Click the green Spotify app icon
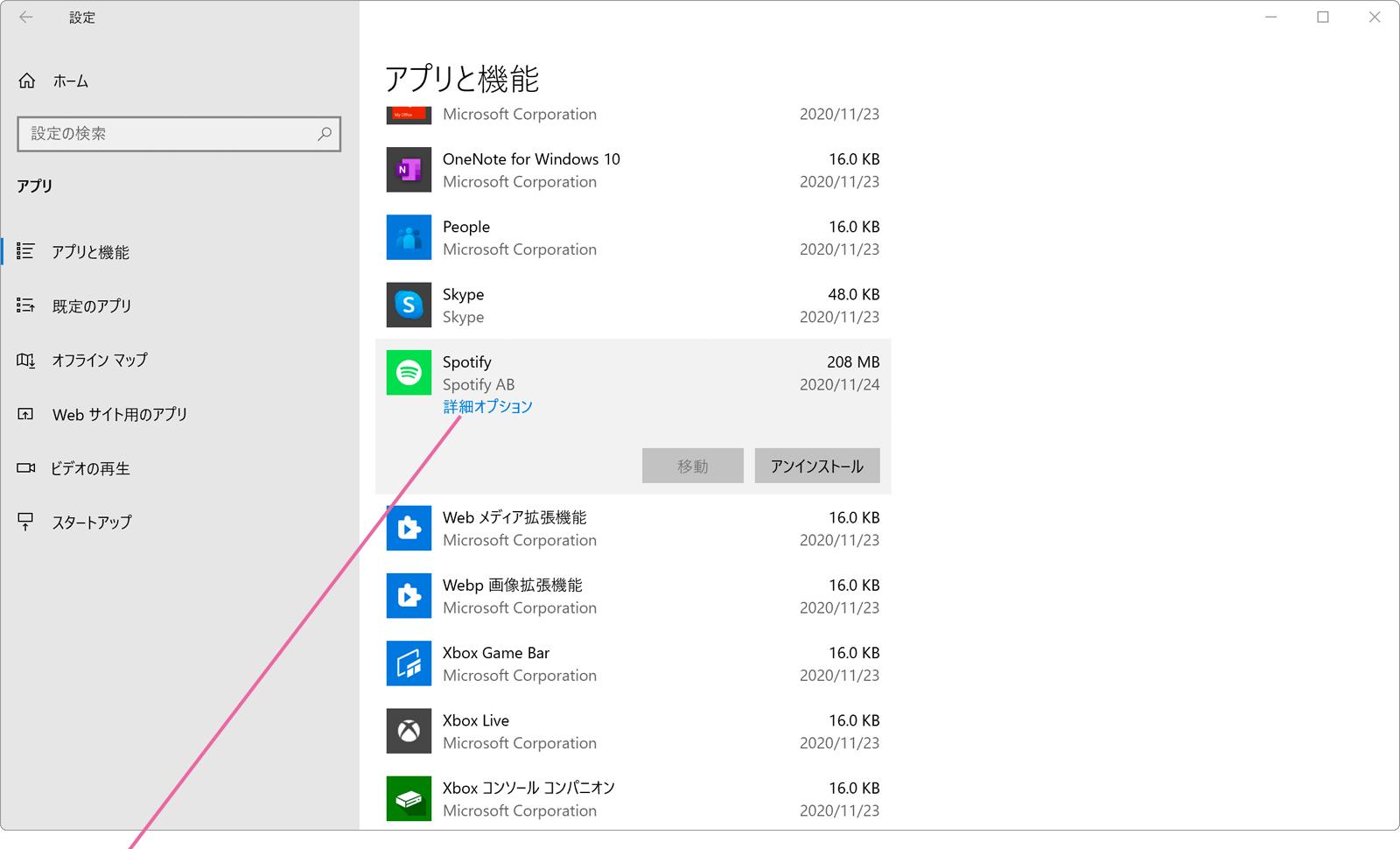This screenshot has height=849, width=1400. click(x=409, y=373)
